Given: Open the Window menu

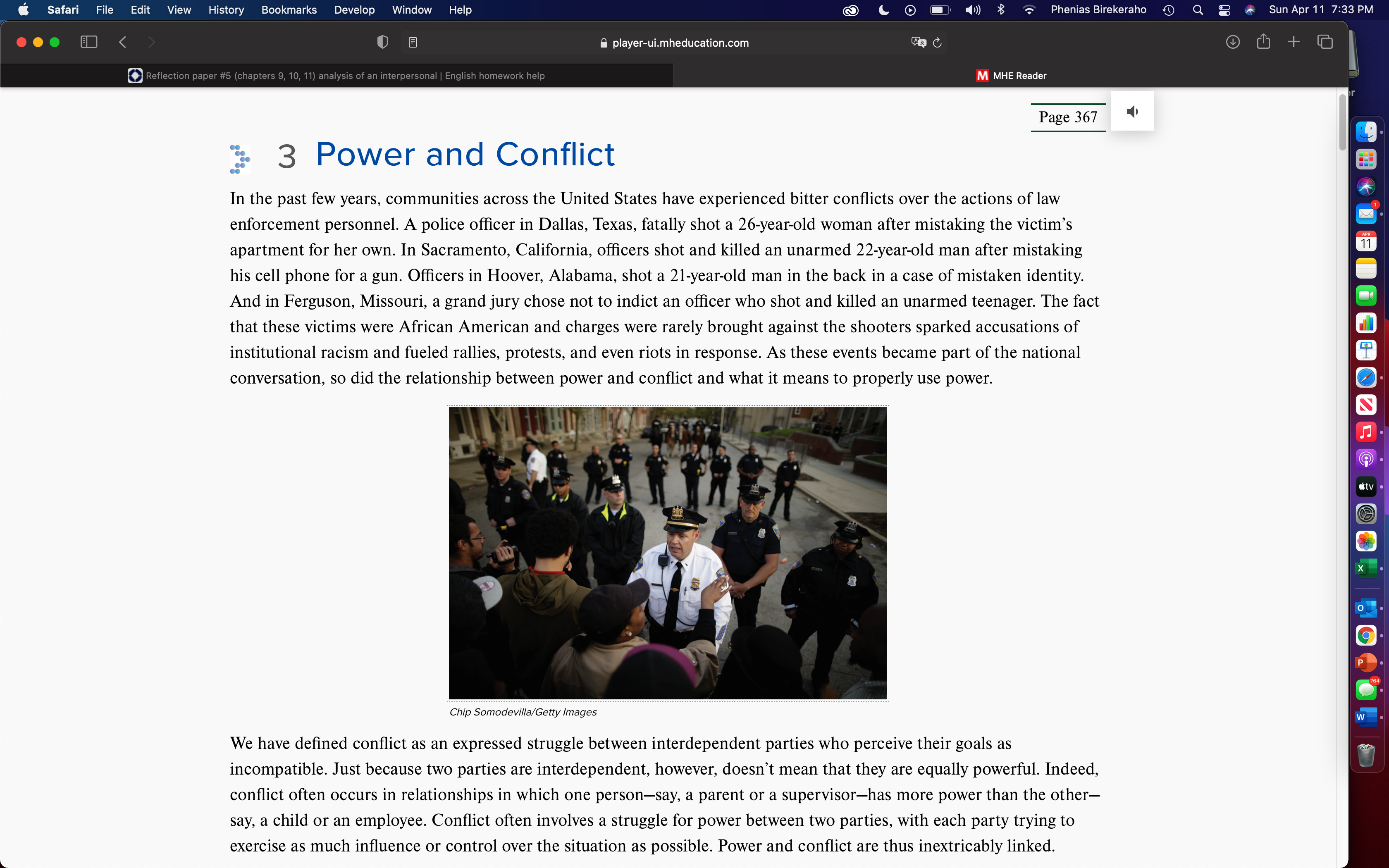Looking at the screenshot, I should point(412,10).
